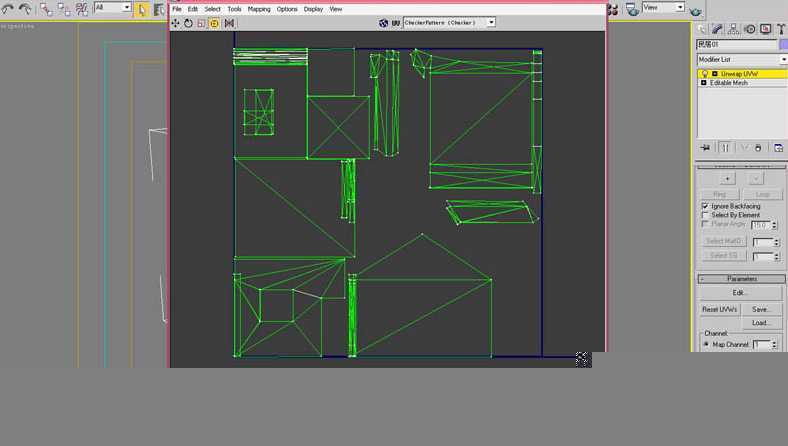Click the grow selection plus button
The width and height of the screenshot is (788, 446).
pyautogui.click(x=727, y=179)
